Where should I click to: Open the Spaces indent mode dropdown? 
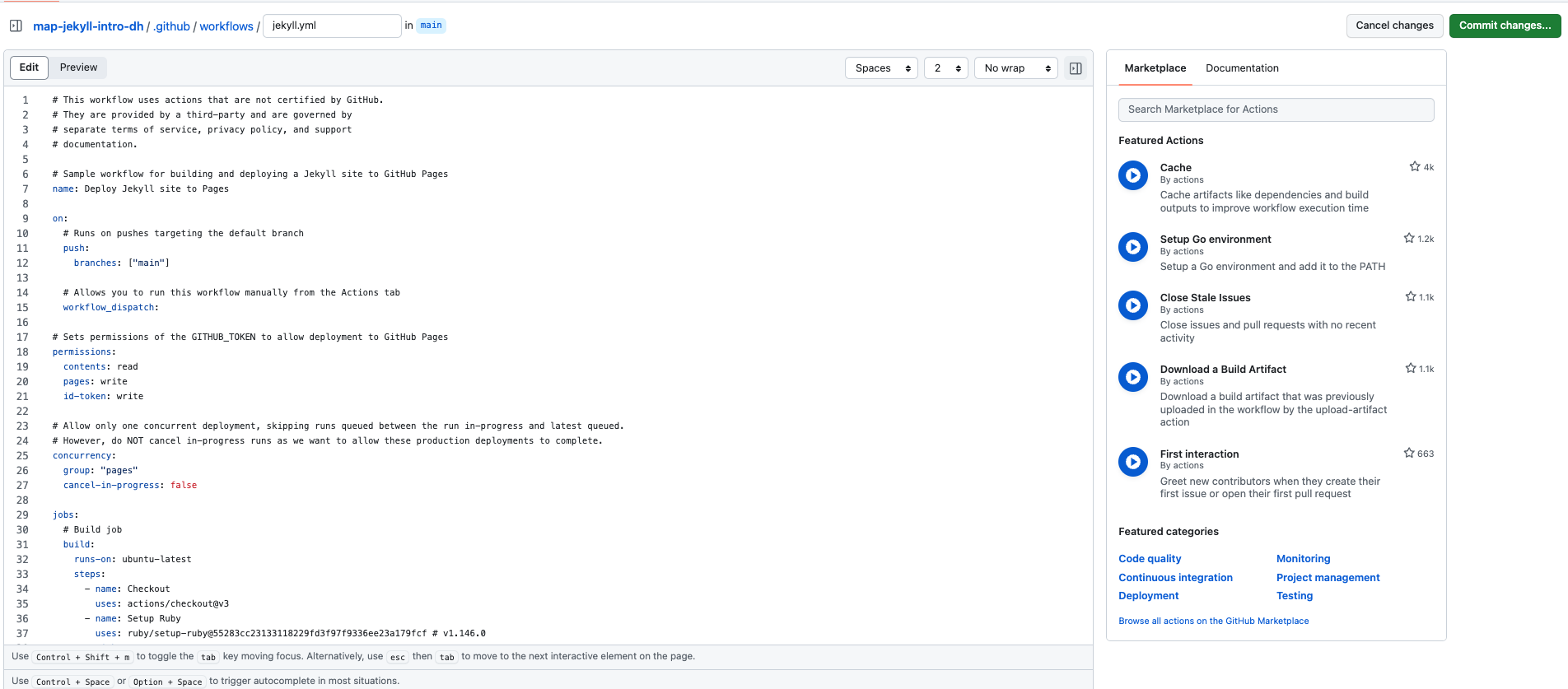tap(881, 68)
